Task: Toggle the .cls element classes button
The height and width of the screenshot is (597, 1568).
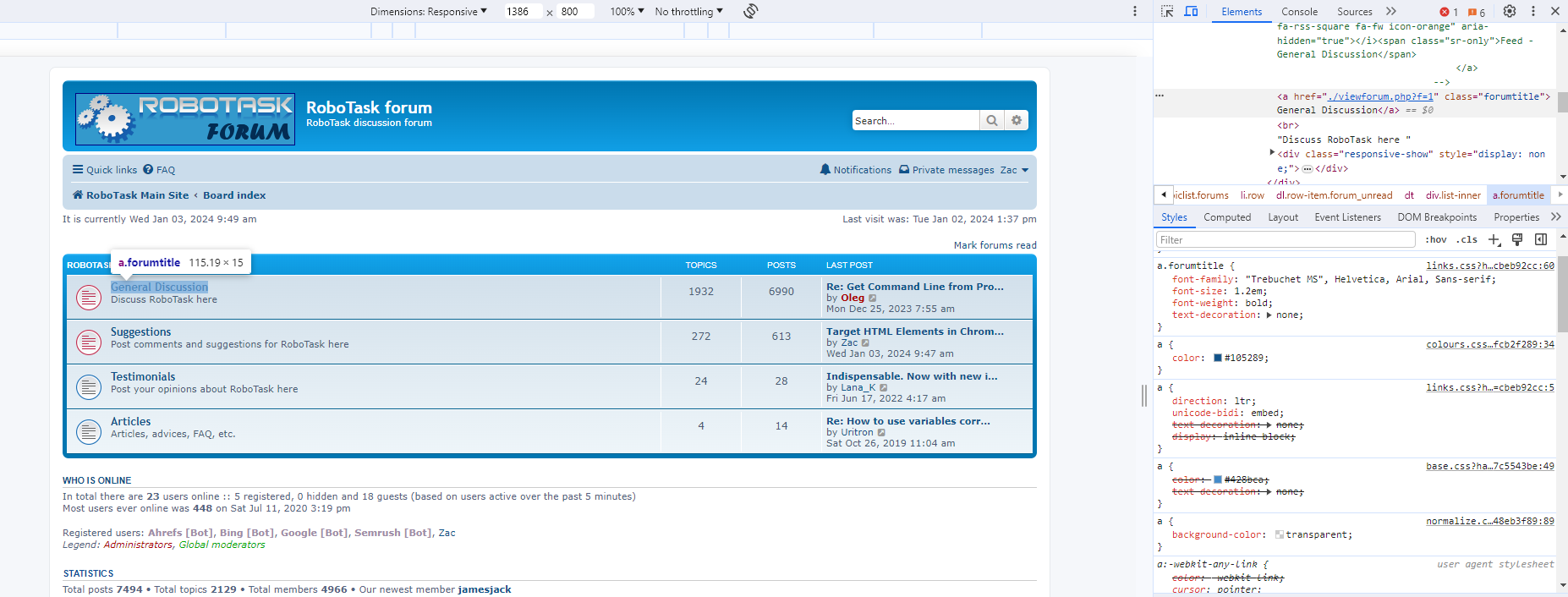Action: click(1467, 240)
